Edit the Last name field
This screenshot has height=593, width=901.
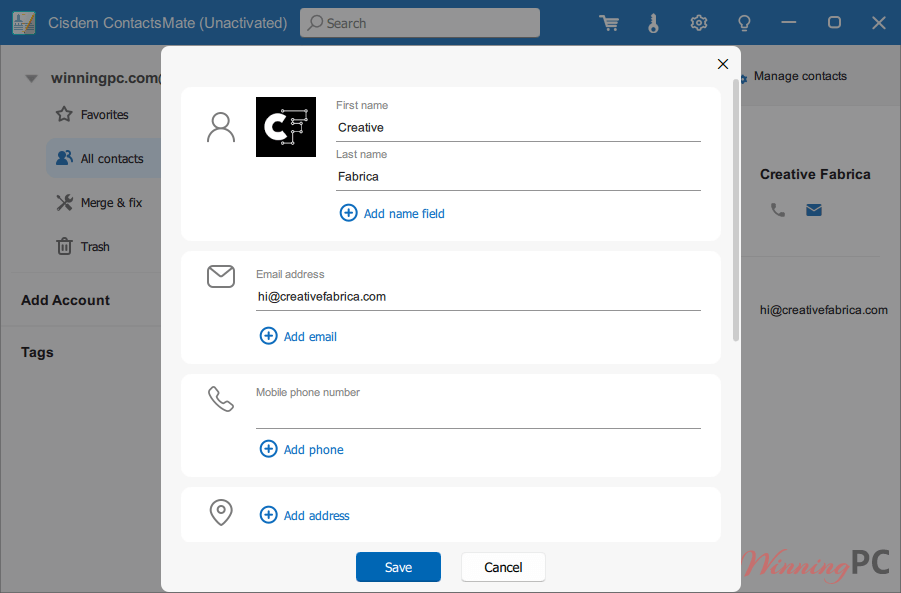click(518, 176)
